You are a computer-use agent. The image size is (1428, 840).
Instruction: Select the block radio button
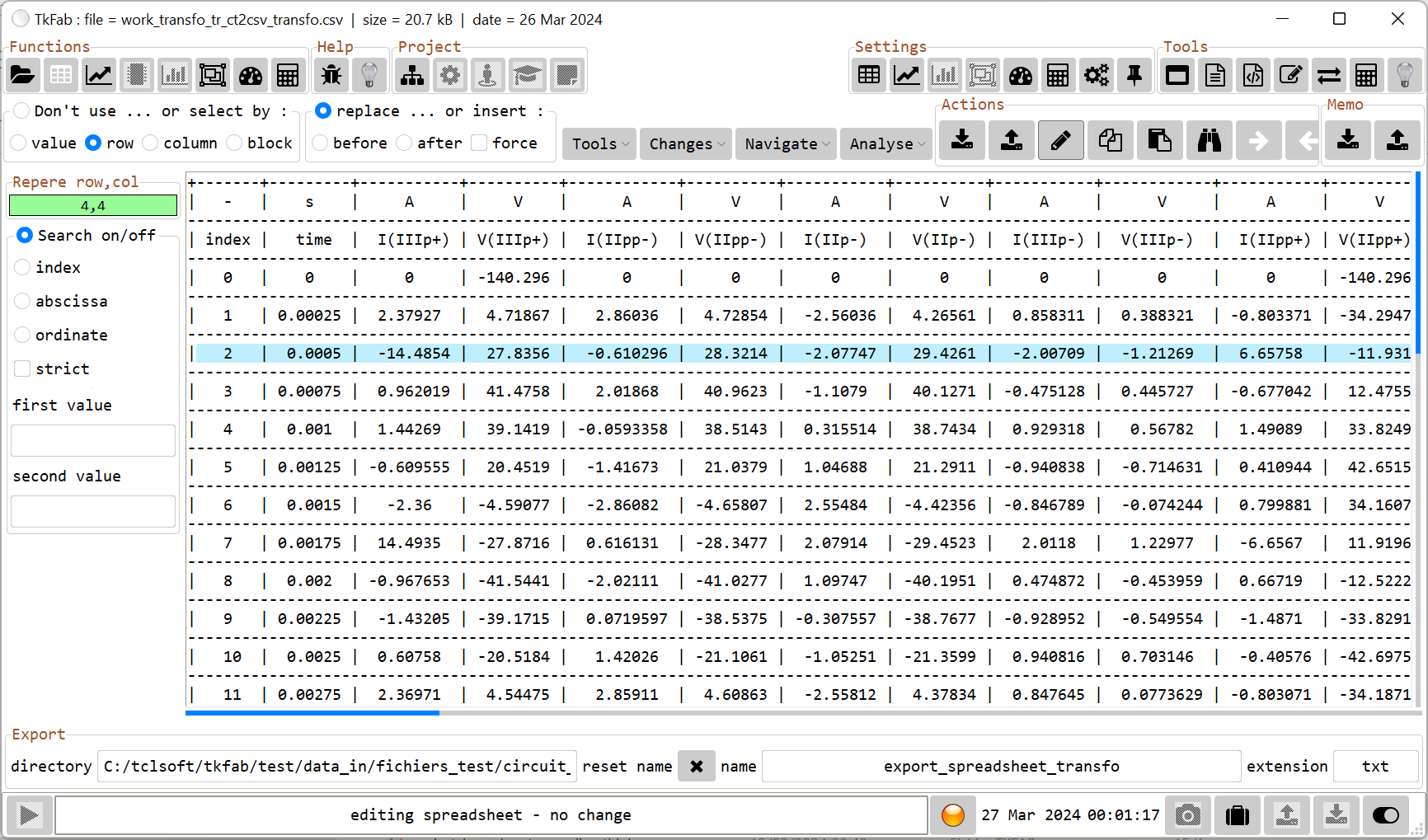234,143
